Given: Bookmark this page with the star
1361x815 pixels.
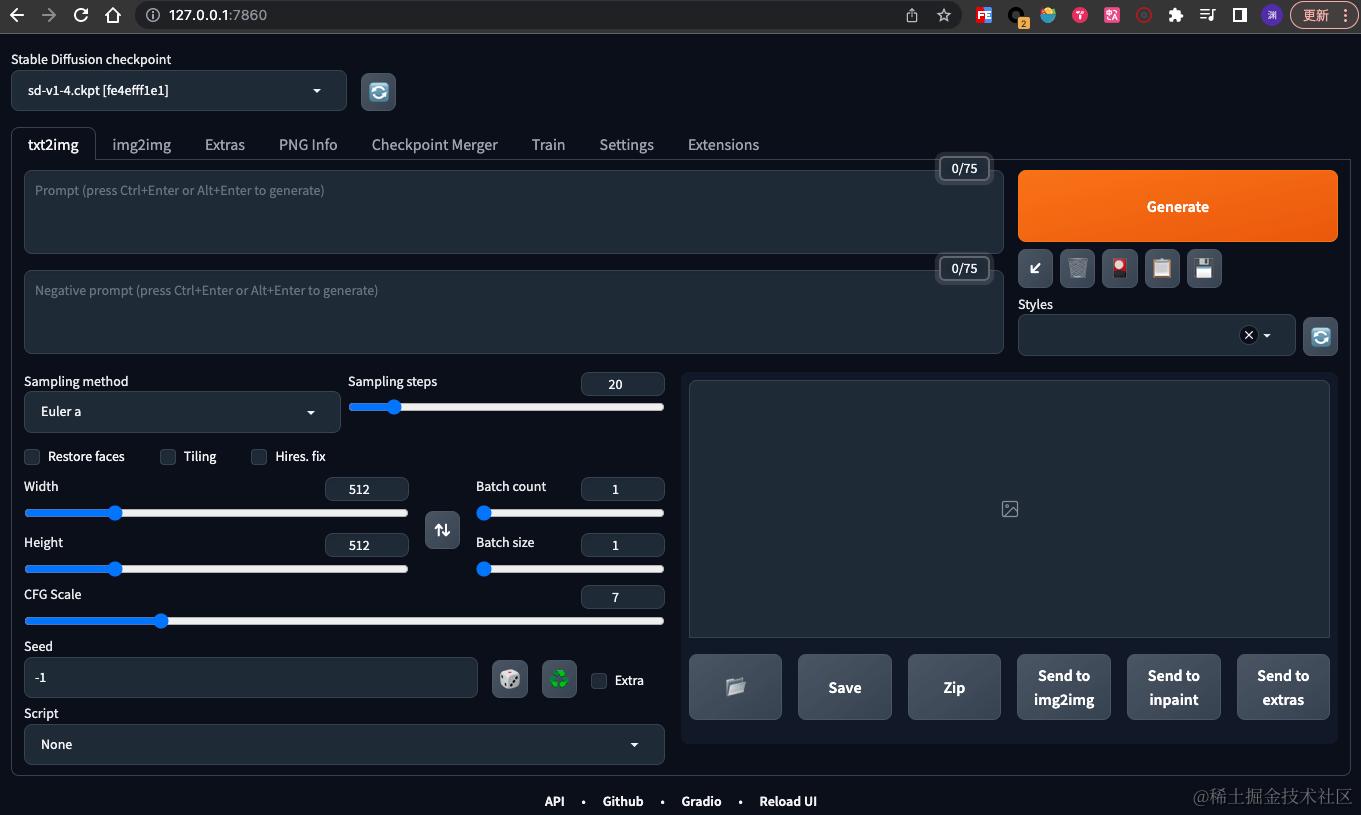Looking at the screenshot, I should click(943, 15).
